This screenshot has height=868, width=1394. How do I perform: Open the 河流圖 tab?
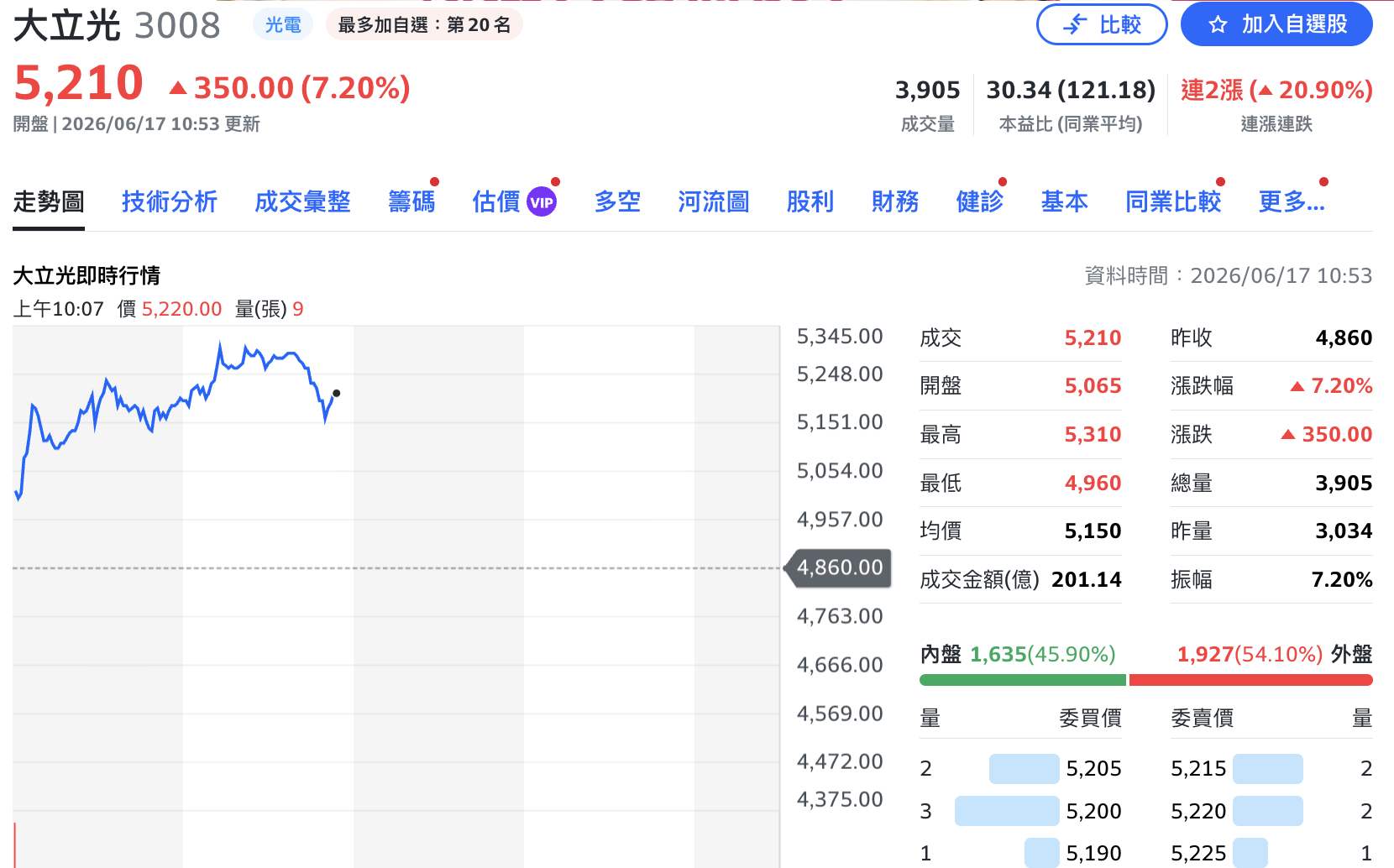click(x=714, y=201)
